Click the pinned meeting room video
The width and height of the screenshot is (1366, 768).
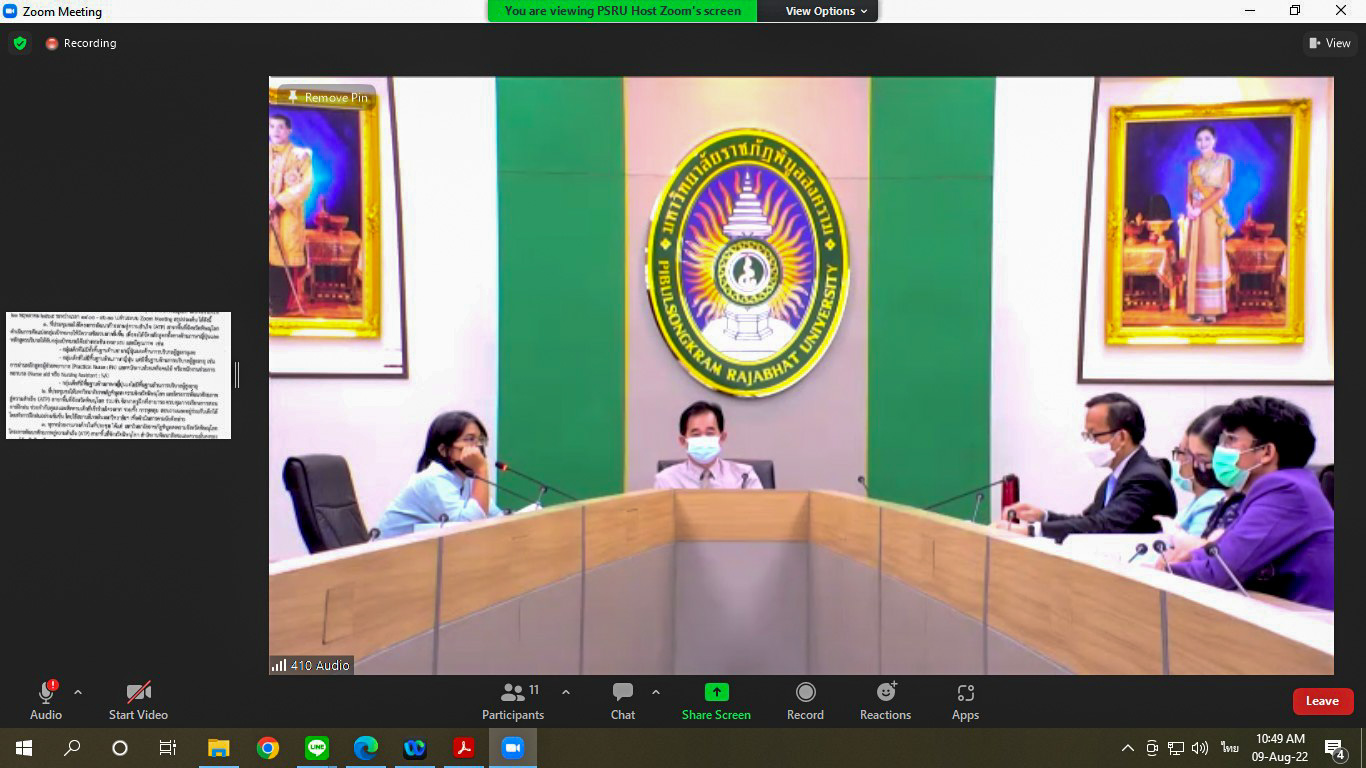[801, 376]
